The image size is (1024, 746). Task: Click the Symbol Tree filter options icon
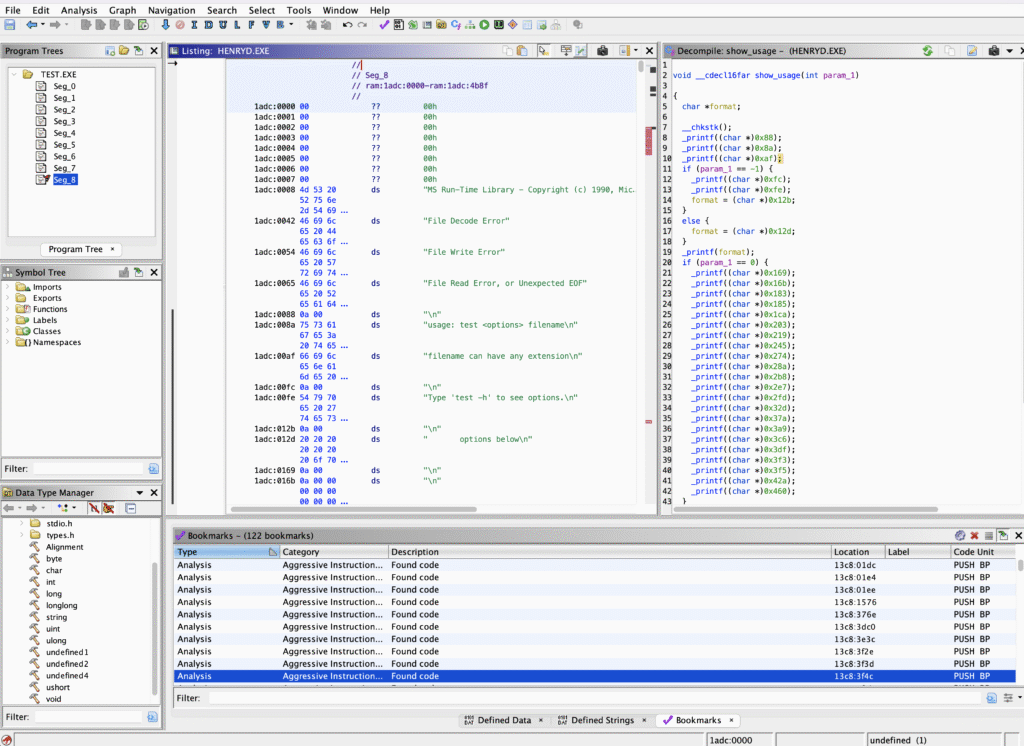tap(153, 468)
